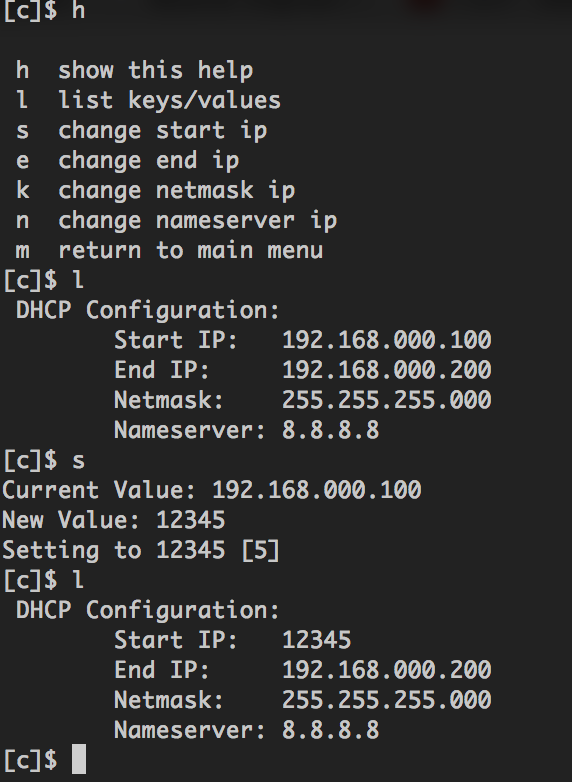Click the 'Setting to 12345 [5]' output line
572x782 pixels.
point(141,550)
